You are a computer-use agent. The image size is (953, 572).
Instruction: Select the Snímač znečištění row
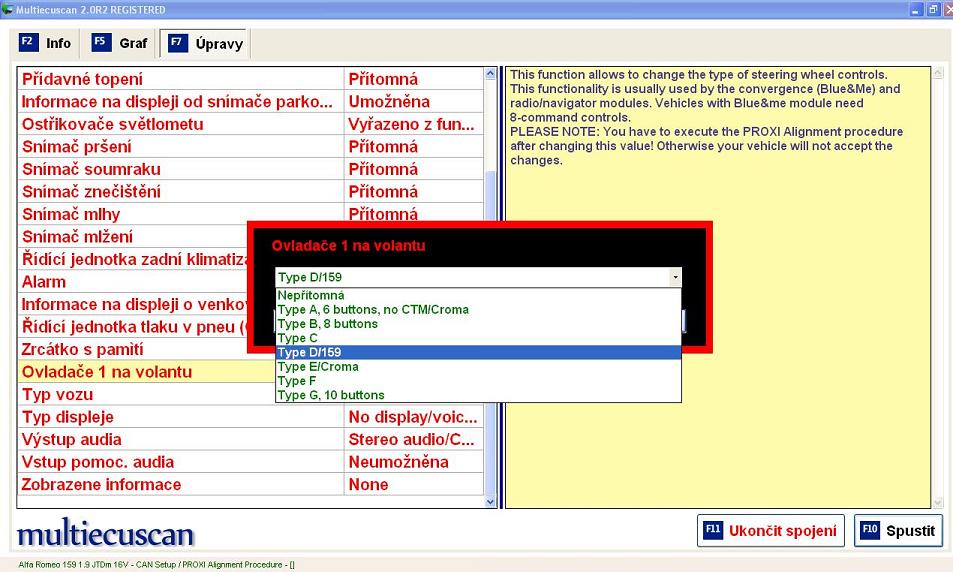click(x=250, y=191)
